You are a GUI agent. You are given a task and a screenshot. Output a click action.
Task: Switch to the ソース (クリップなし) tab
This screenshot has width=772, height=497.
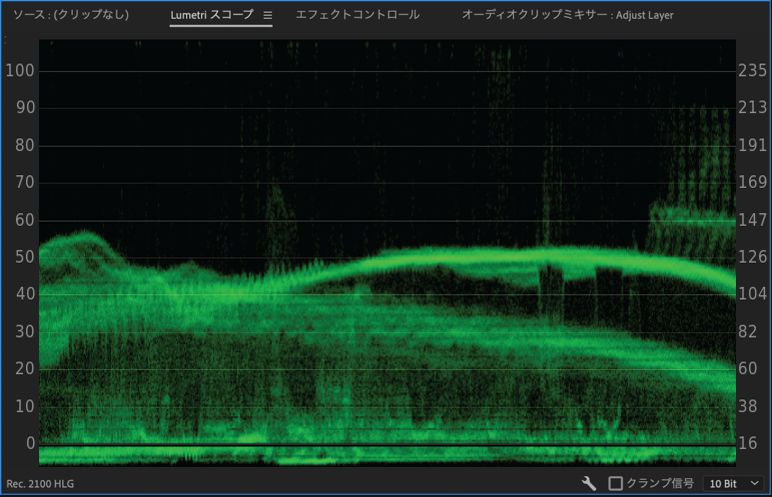pyautogui.click(x=71, y=15)
